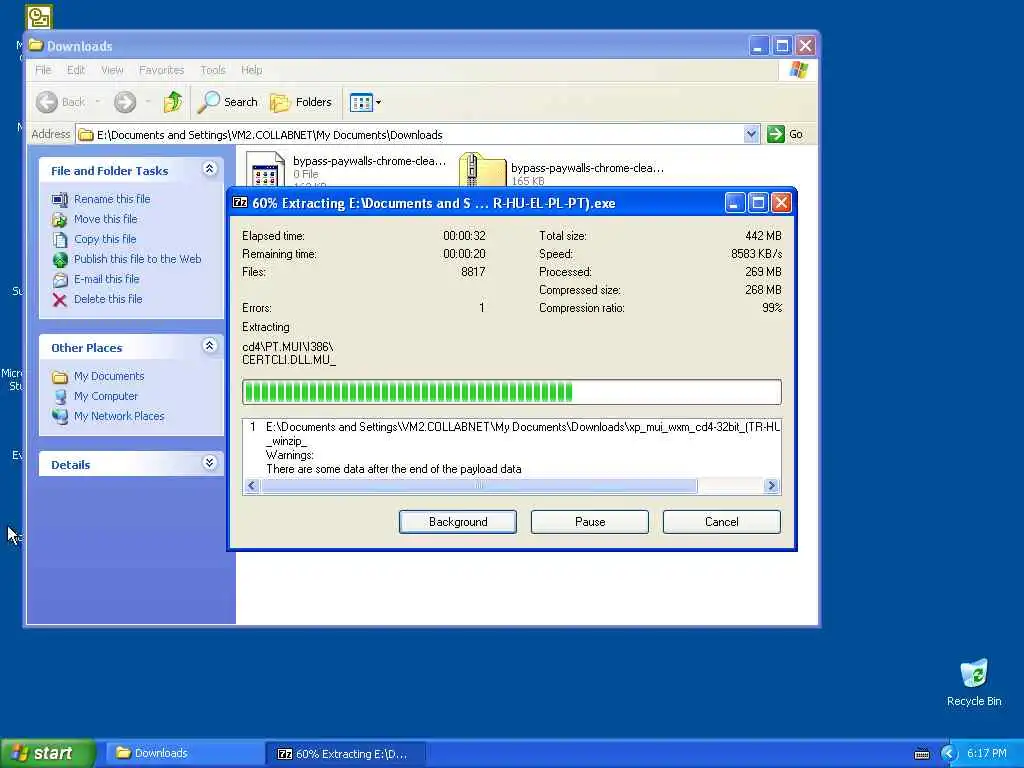Click the Move this file icon
The image size is (1024, 768).
[x=59, y=219]
